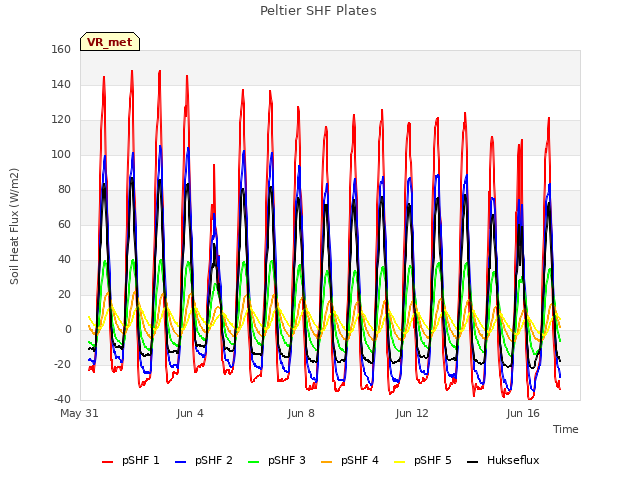This screenshot has height=480, width=640.
Task: Click the 160 y-axis tick label
Action: tap(61, 50)
